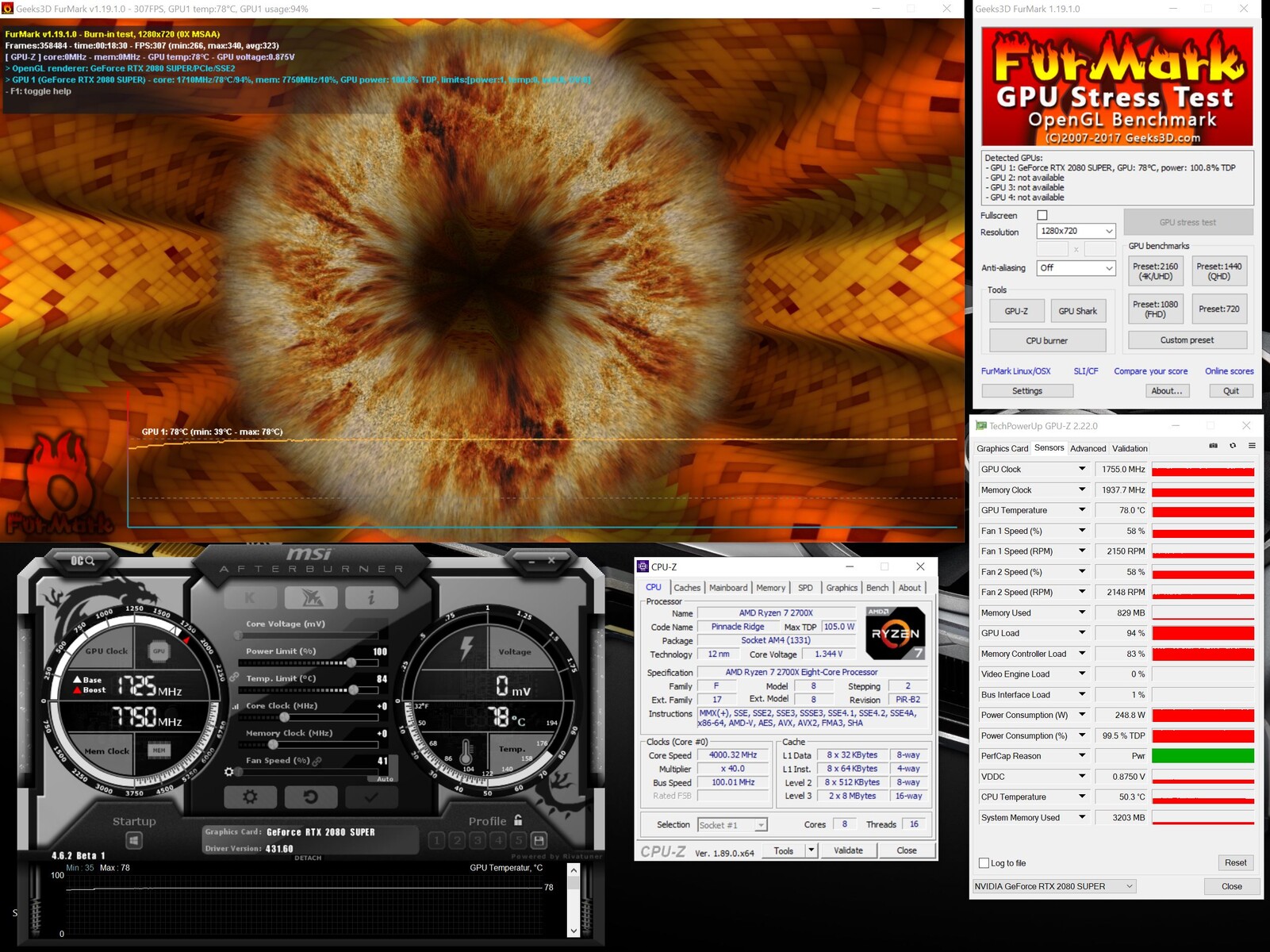Open the GPU Clock sensor dropdown arrow in GPU-Z

click(x=1081, y=469)
